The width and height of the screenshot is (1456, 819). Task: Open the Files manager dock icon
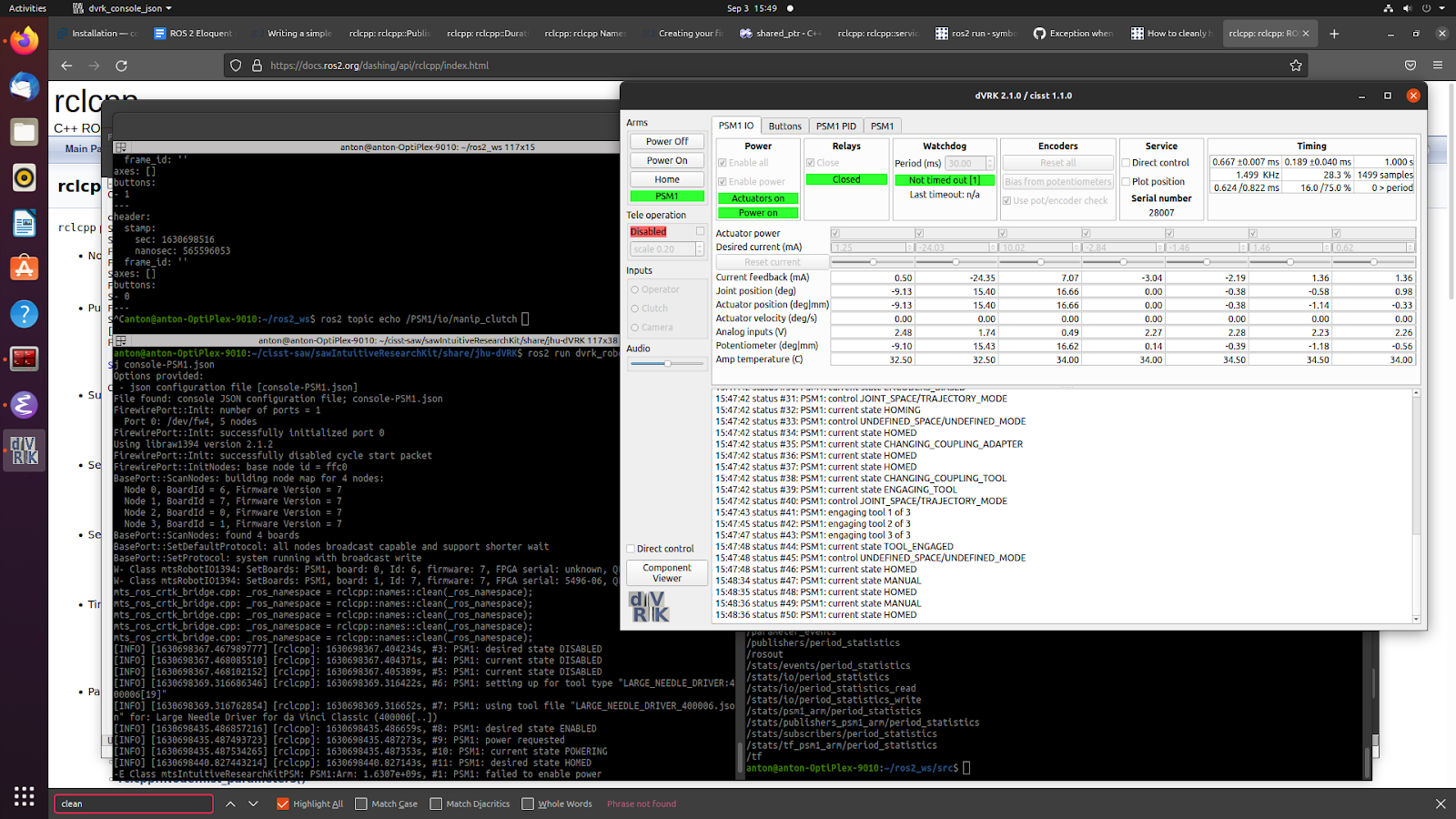coord(25,132)
